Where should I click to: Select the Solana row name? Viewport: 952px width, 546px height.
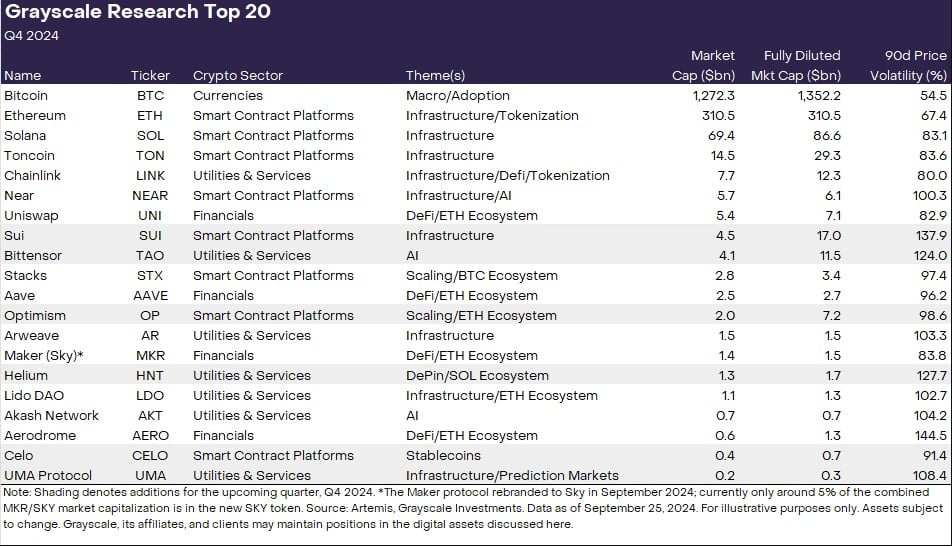click(25, 135)
